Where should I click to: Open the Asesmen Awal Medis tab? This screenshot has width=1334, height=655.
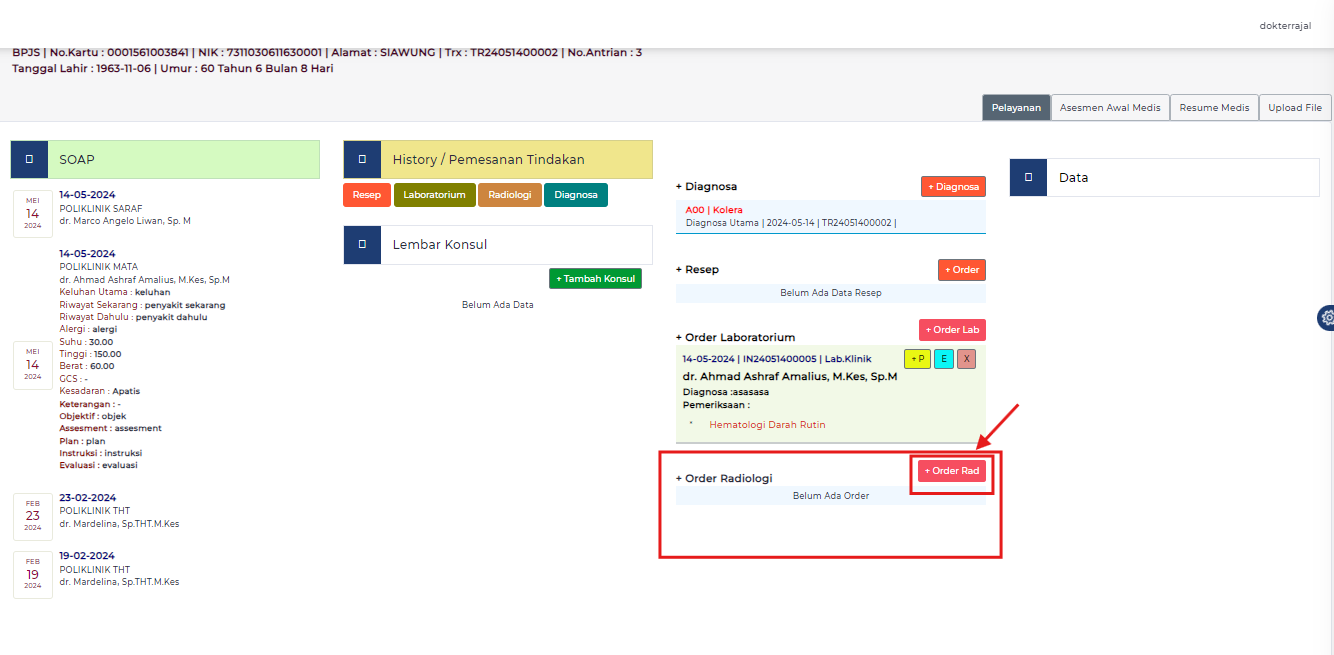coord(1110,108)
